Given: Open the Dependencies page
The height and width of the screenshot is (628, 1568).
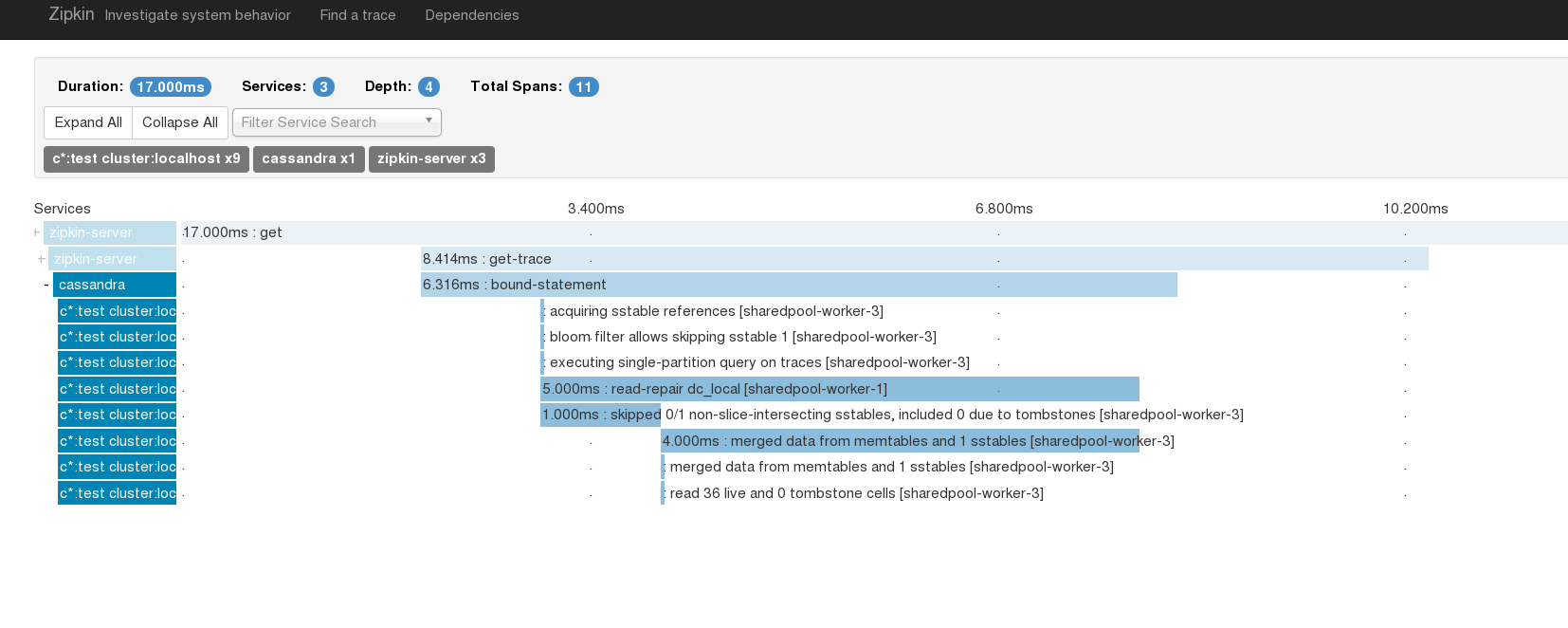Looking at the screenshot, I should 471,15.
